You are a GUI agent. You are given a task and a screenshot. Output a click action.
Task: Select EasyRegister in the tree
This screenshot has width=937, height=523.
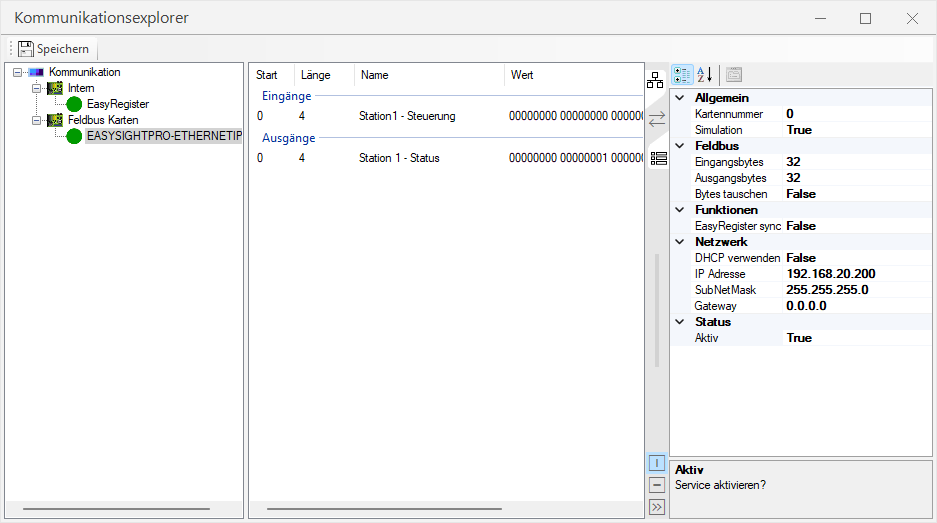coord(117,104)
